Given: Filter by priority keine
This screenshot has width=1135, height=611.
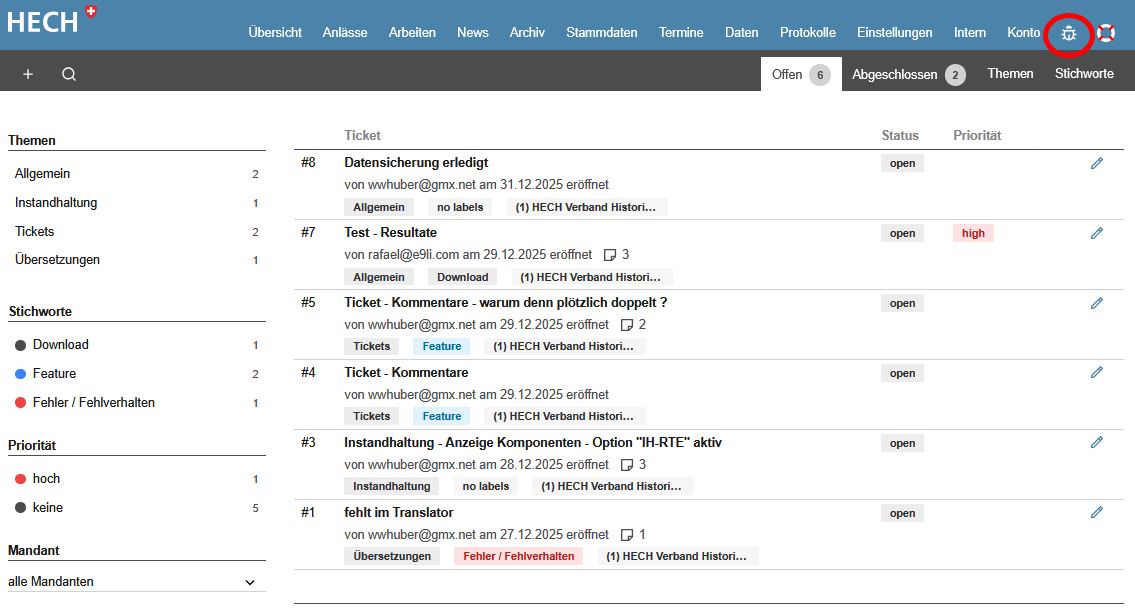Looking at the screenshot, I should [x=47, y=508].
